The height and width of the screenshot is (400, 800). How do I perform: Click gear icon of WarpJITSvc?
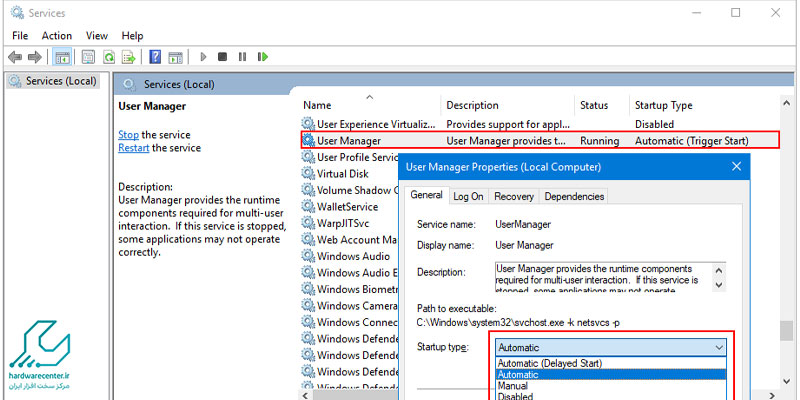click(308, 223)
